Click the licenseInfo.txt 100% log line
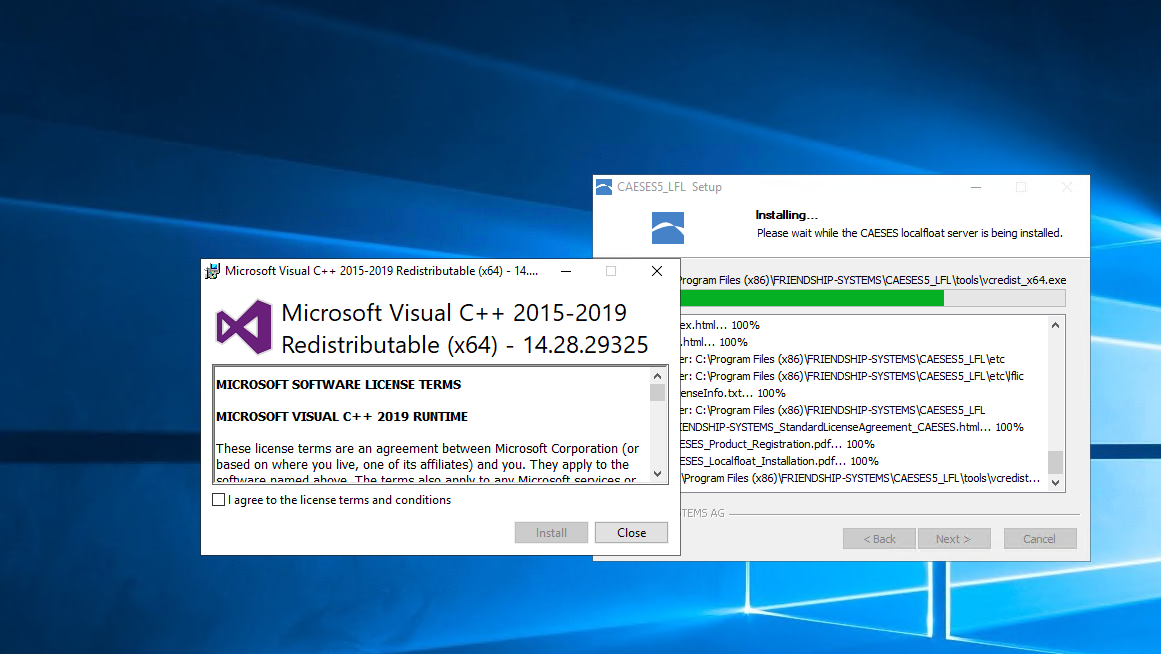The width and height of the screenshot is (1161, 654). pos(733,393)
